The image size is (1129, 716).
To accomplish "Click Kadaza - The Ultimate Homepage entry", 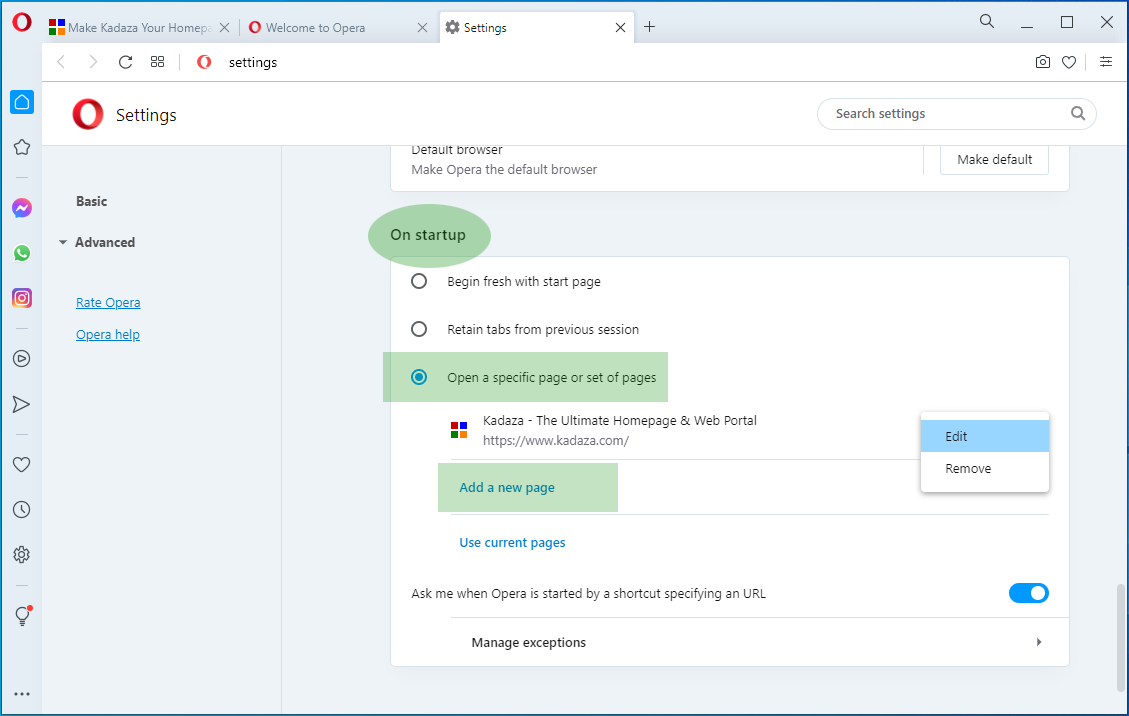I will coord(619,421).
